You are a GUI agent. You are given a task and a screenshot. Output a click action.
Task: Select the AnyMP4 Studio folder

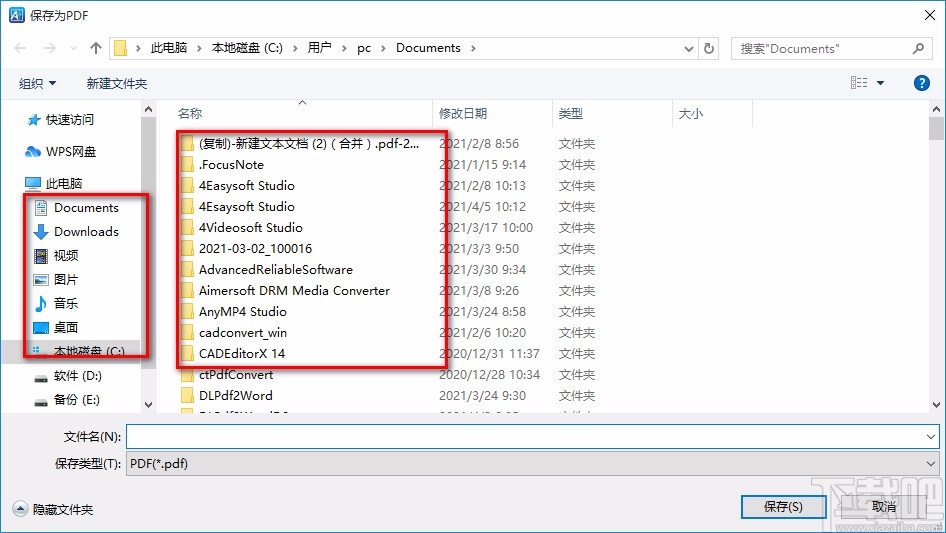click(x=233, y=311)
